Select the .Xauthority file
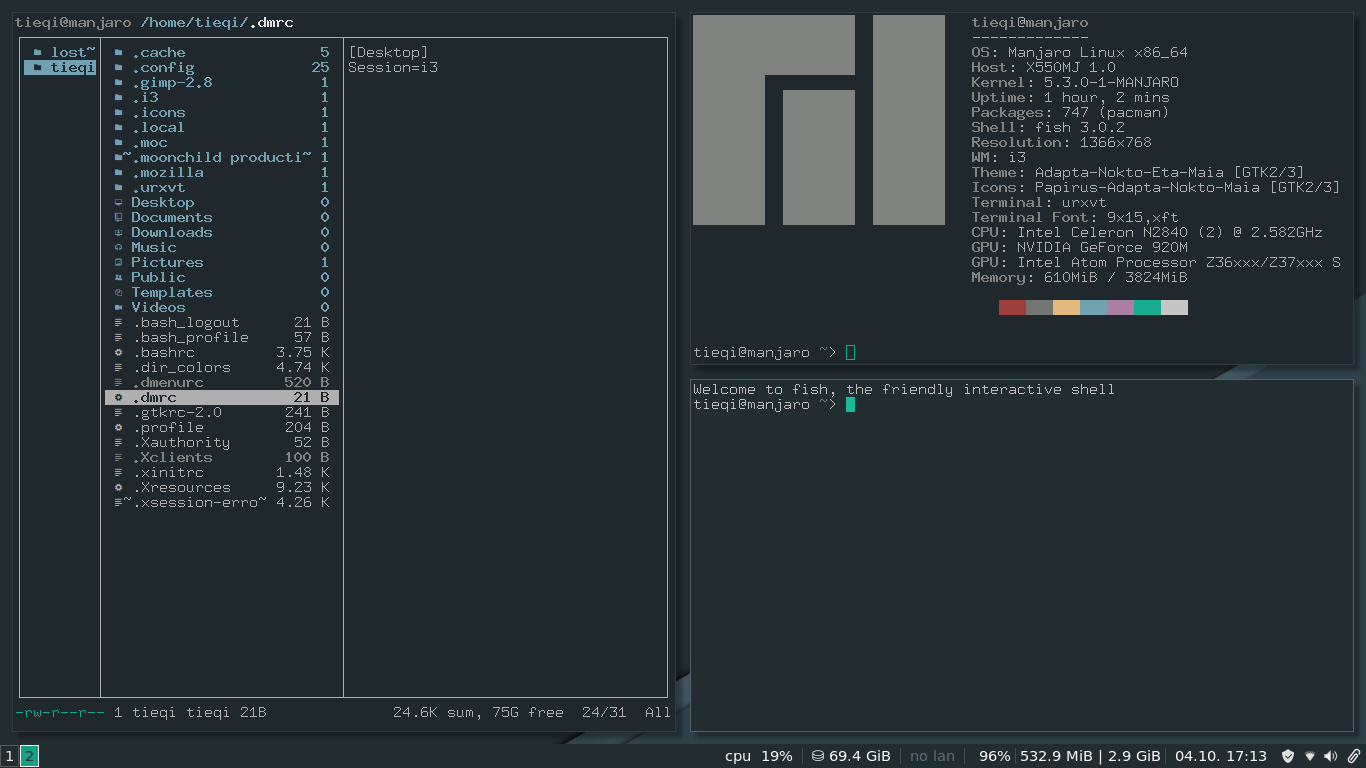This screenshot has width=1366, height=768. pyautogui.click(x=222, y=443)
